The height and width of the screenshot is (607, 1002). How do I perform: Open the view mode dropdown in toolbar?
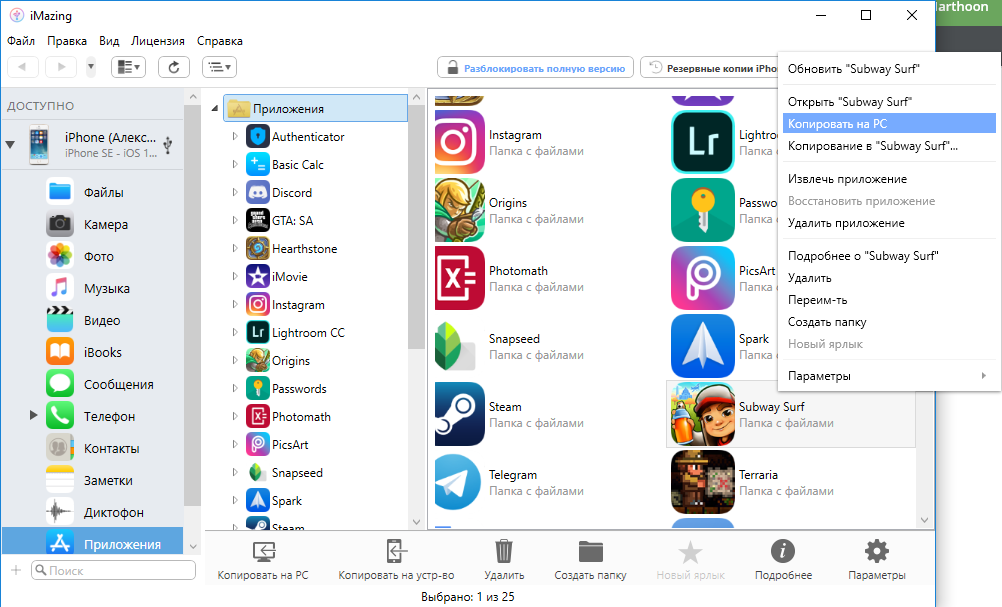pos(128,67)
